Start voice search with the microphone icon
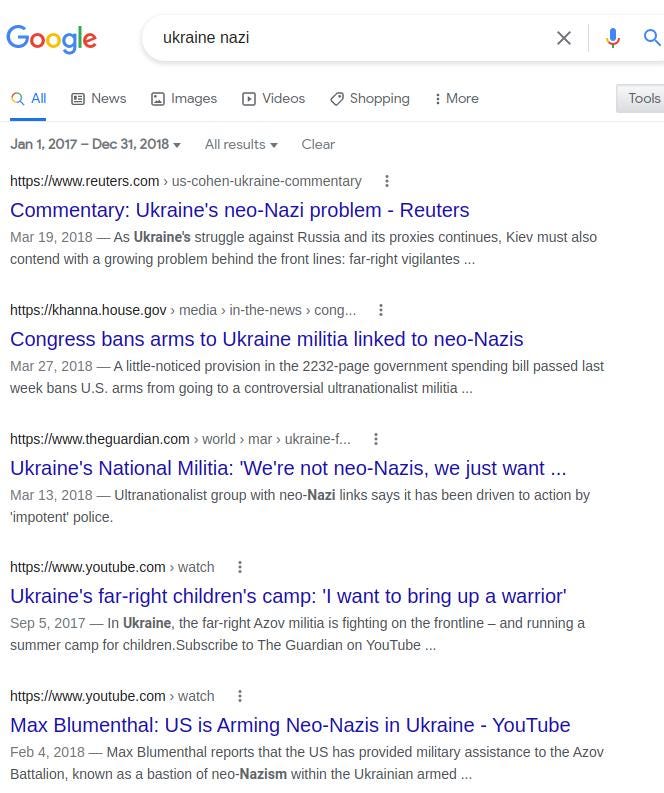 [x=612, y=38]
